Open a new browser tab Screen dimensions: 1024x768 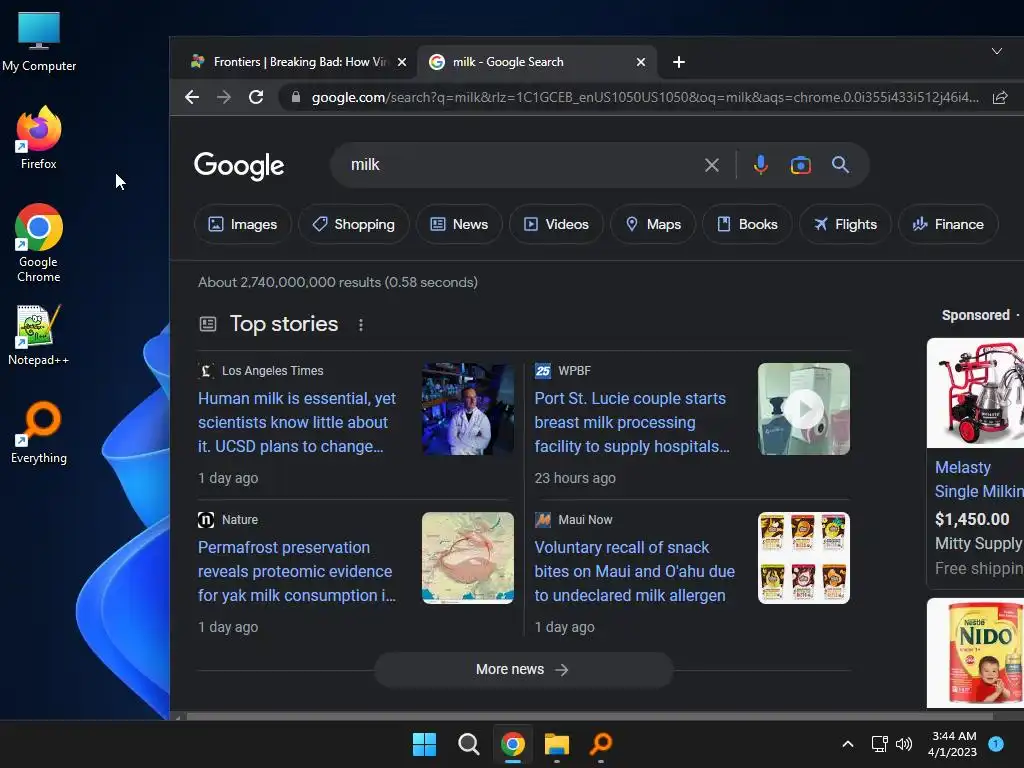(x=679, y=62)
